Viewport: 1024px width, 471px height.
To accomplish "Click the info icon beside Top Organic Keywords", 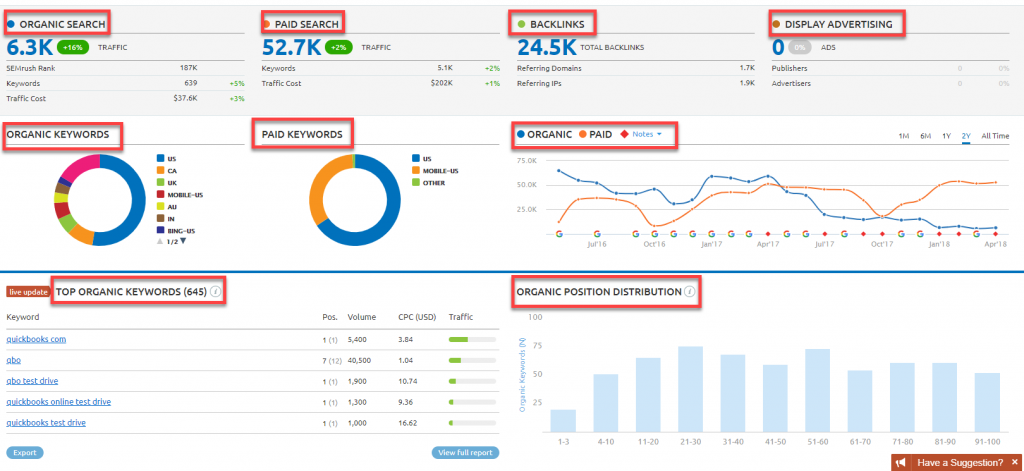I will pos(216,291).
